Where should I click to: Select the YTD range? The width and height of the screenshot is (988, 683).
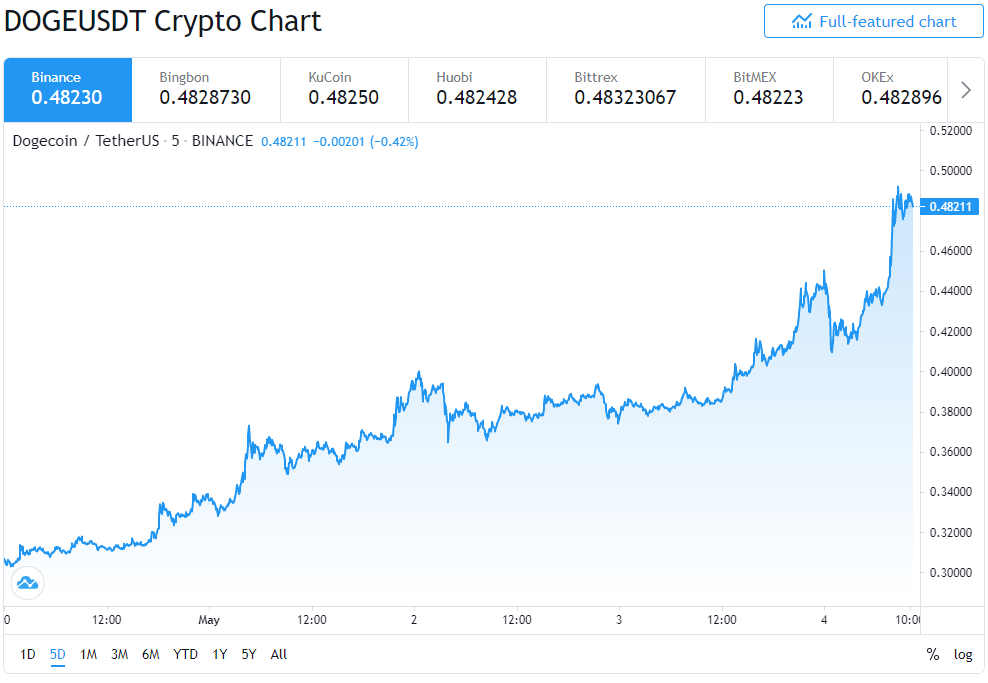(185, 655)
